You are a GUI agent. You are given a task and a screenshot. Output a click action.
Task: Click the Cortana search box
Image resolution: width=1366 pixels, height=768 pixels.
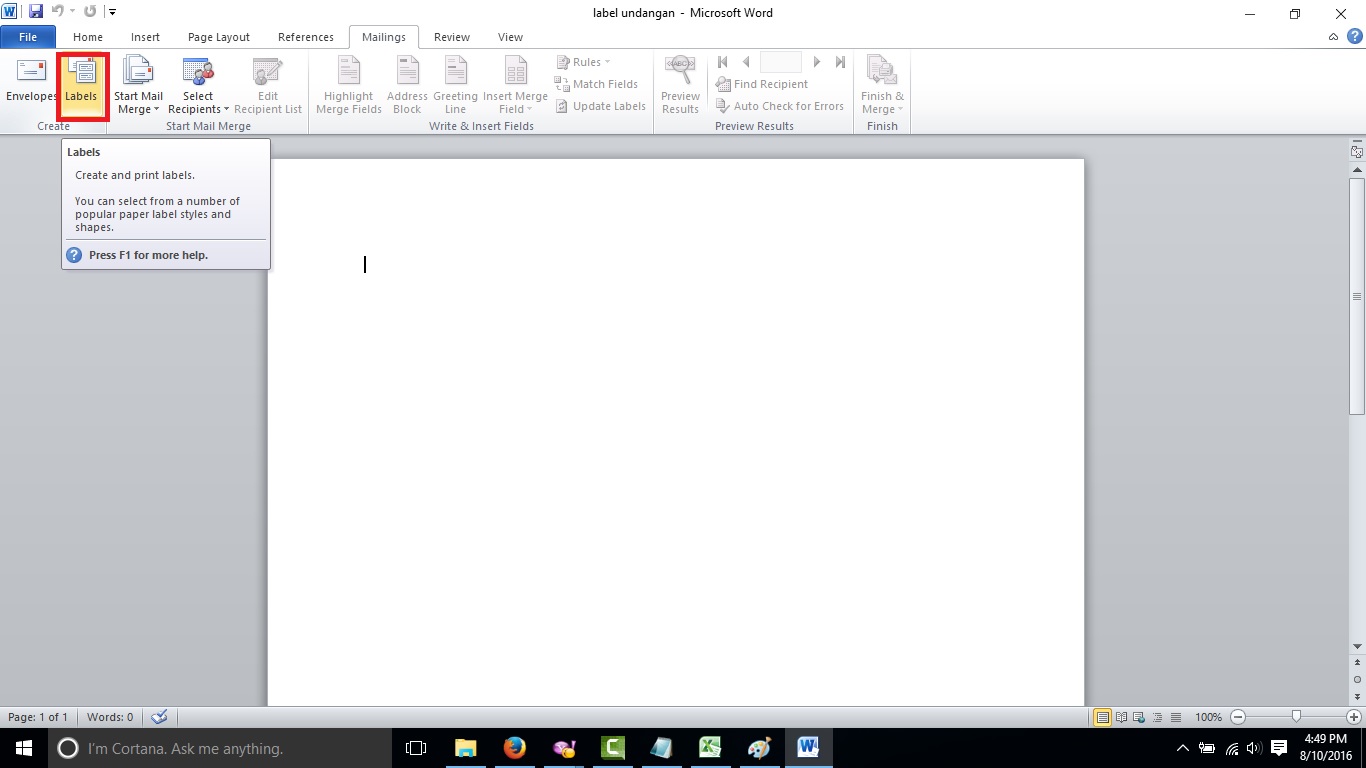click(x=220, y=748)
